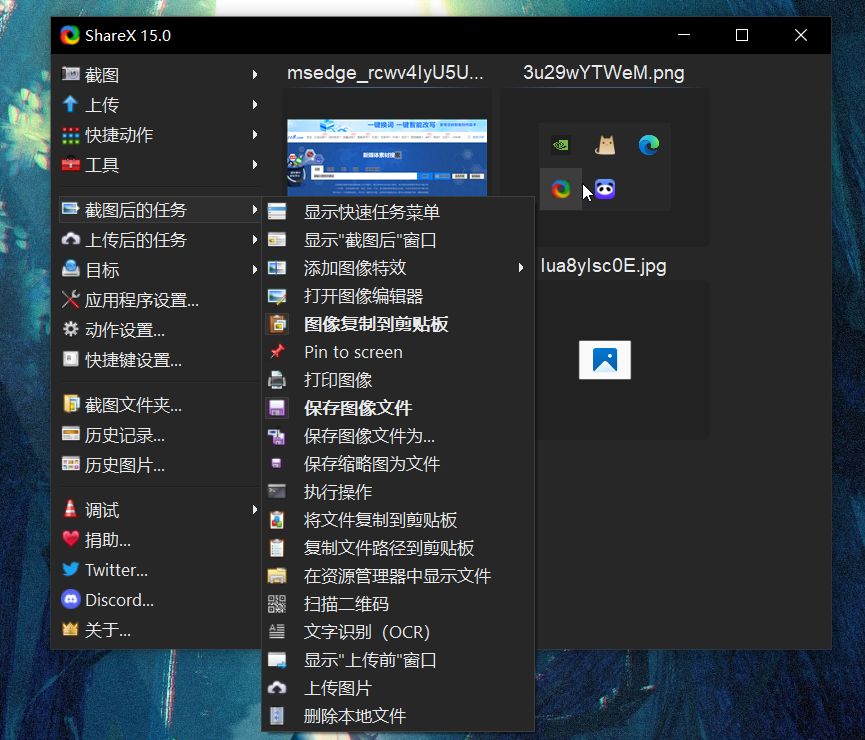865x740 pixels.
Task: Click the 上传 blue arrow icon
Action: click(x=71, y=104)
